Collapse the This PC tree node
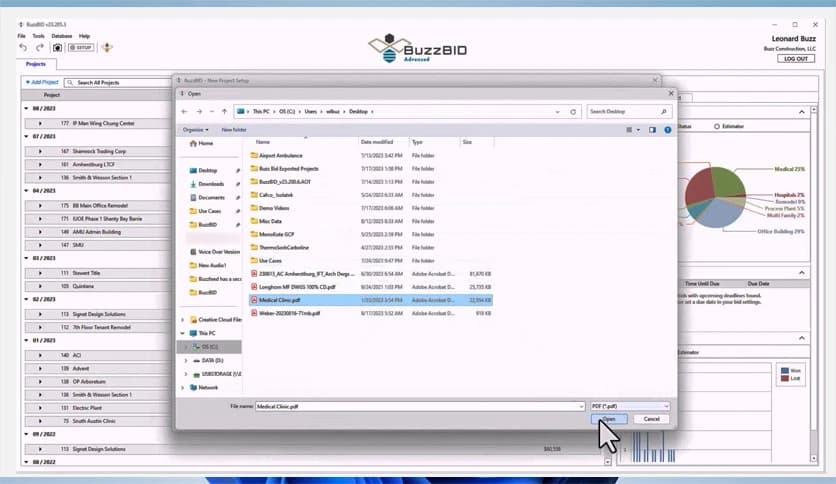836x484 pixels. (x=183, y=334)
